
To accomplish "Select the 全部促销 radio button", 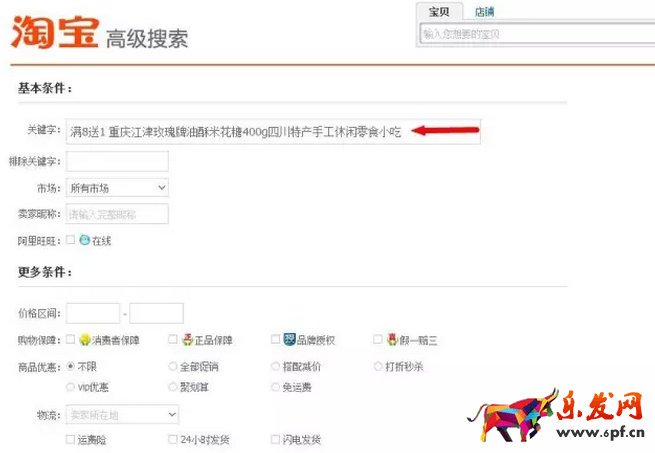I will [173, 366].
